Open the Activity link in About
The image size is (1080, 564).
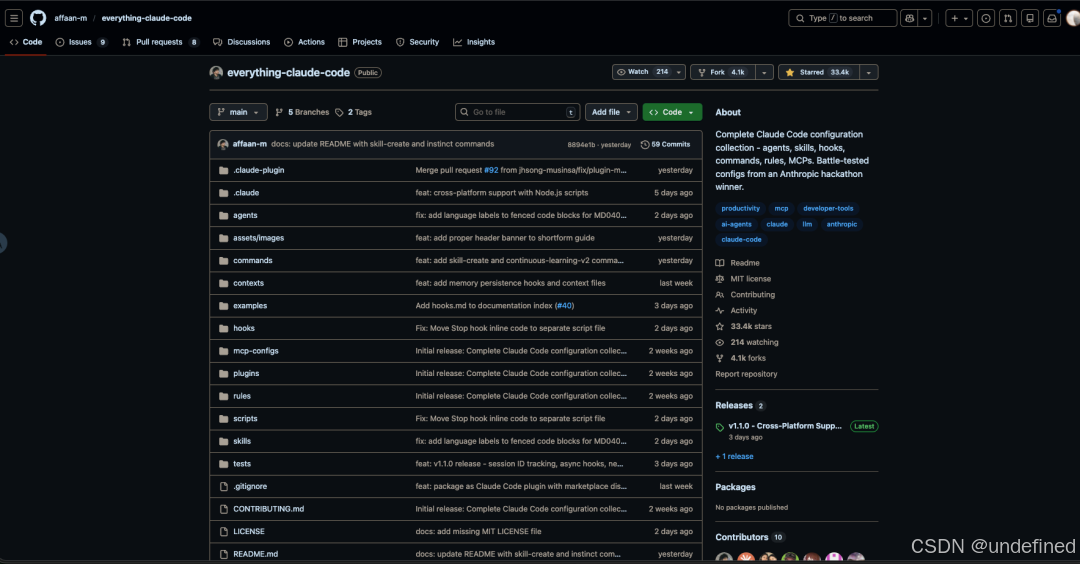(736, 311)
